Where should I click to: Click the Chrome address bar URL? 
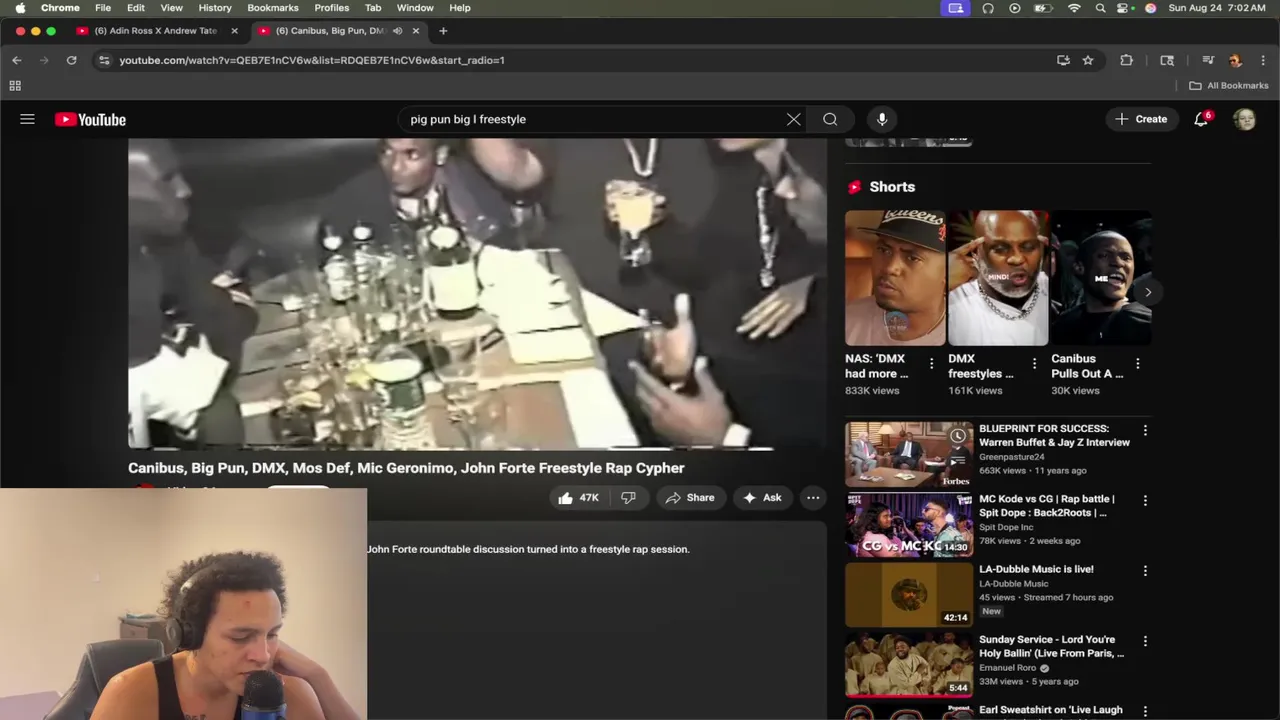(x=312, y=60)
